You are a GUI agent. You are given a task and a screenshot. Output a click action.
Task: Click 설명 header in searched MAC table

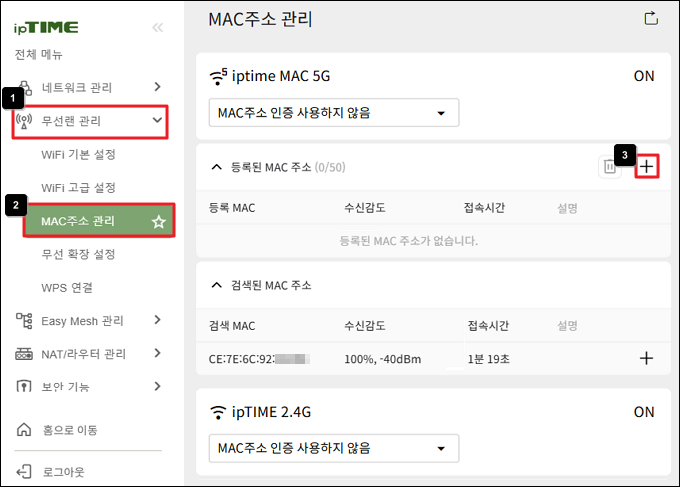click(567, 326)
